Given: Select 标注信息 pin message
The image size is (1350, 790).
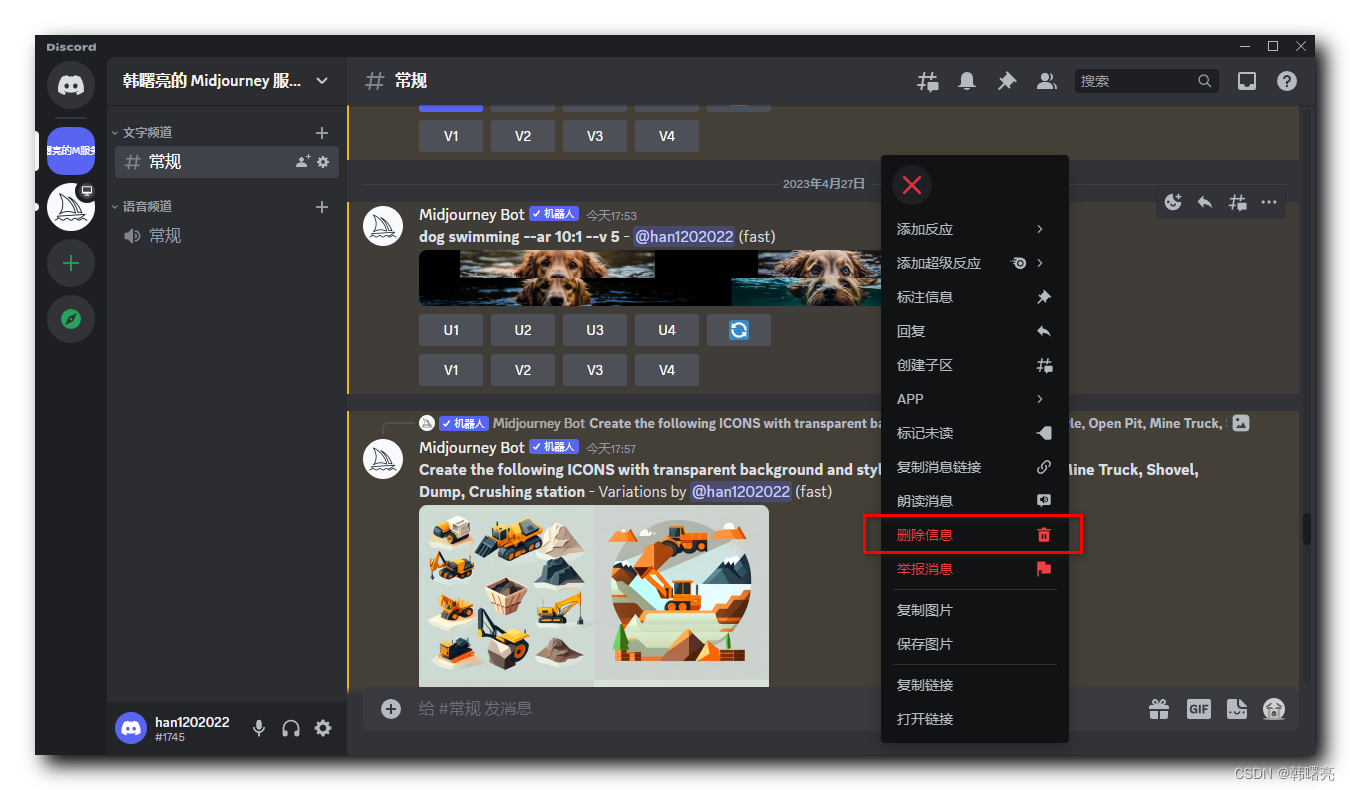Looking at the screenshot, I should (974, 297).
